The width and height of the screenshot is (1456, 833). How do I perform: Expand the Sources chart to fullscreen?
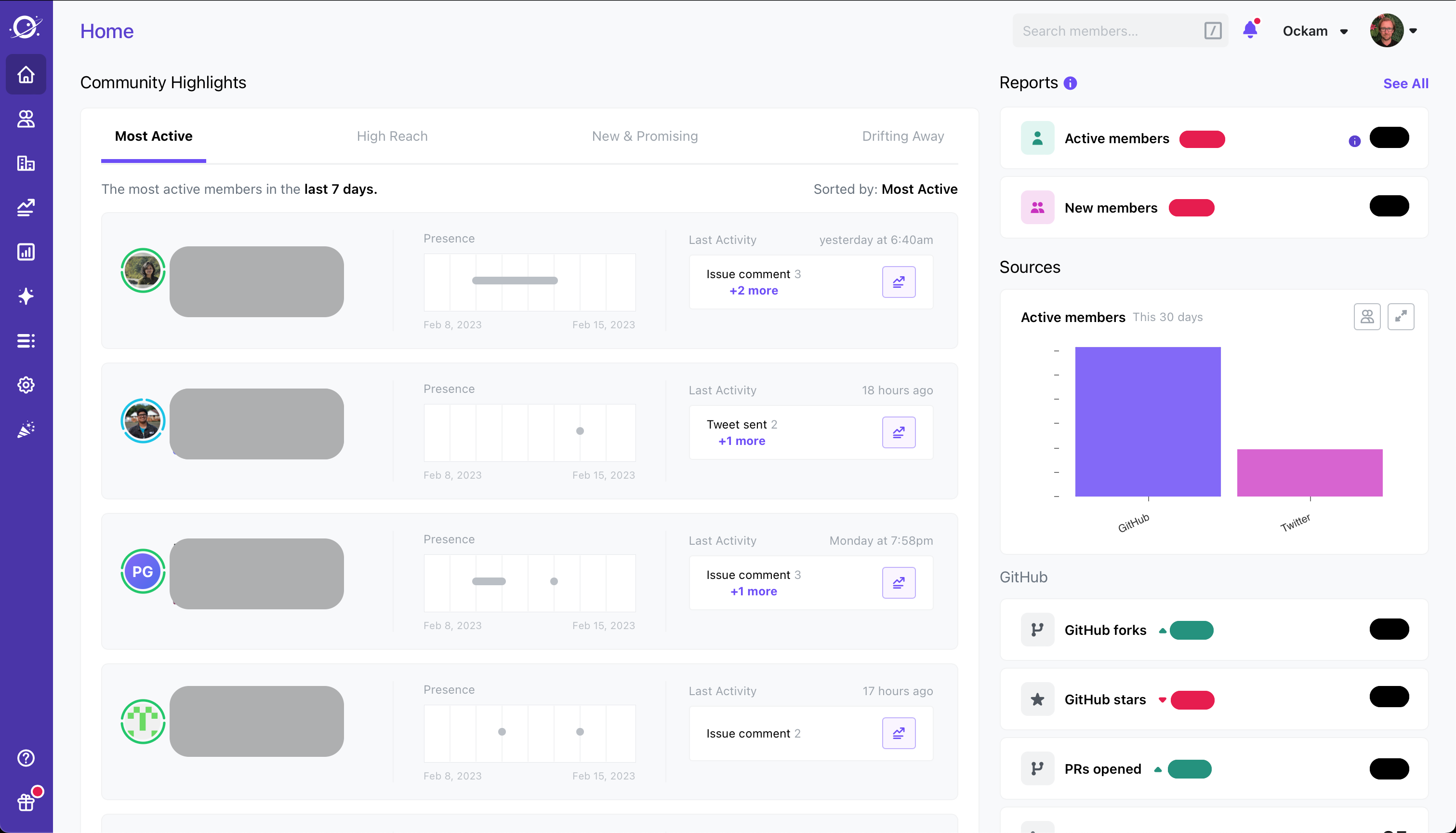[1401, 316]
